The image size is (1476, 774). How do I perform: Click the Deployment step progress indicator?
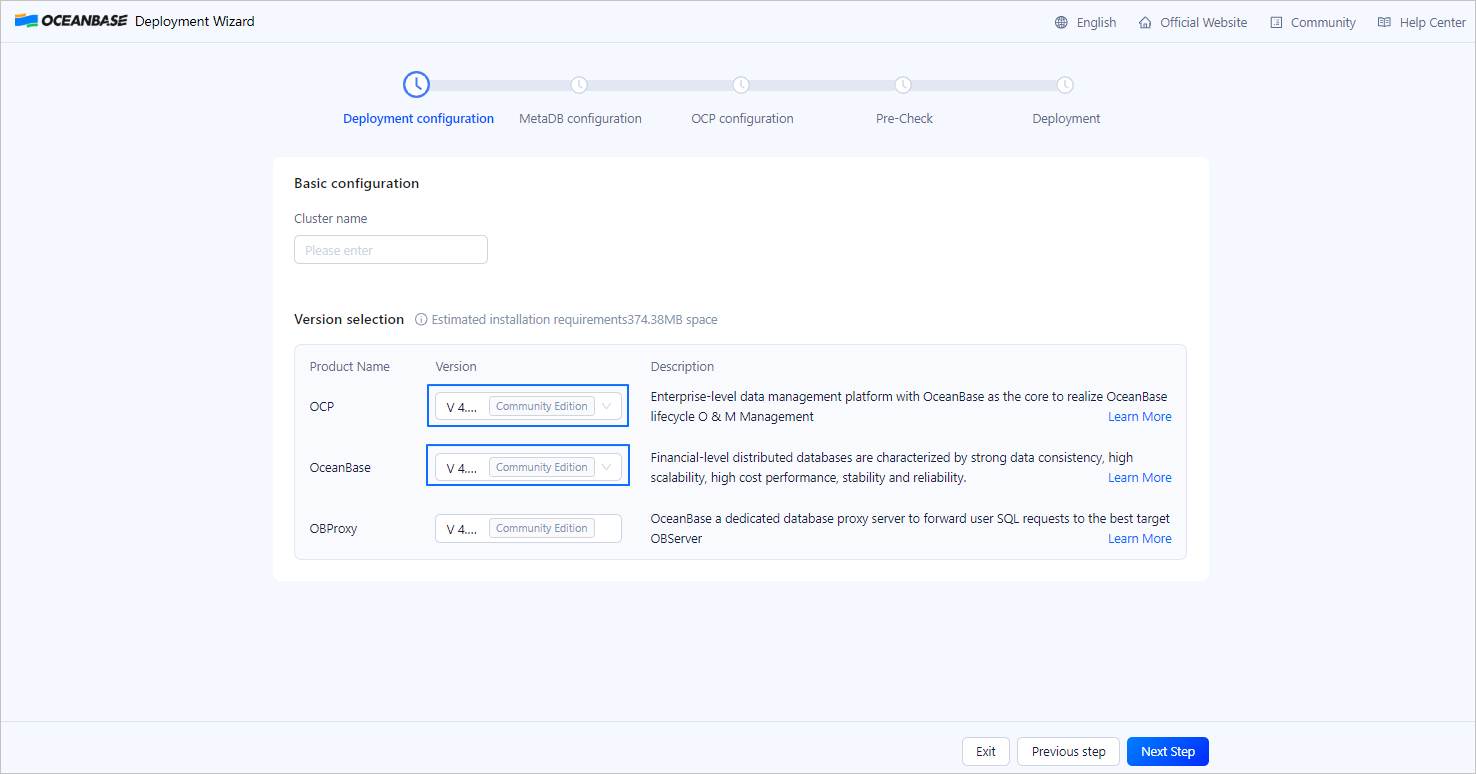tap(1065, 84)
